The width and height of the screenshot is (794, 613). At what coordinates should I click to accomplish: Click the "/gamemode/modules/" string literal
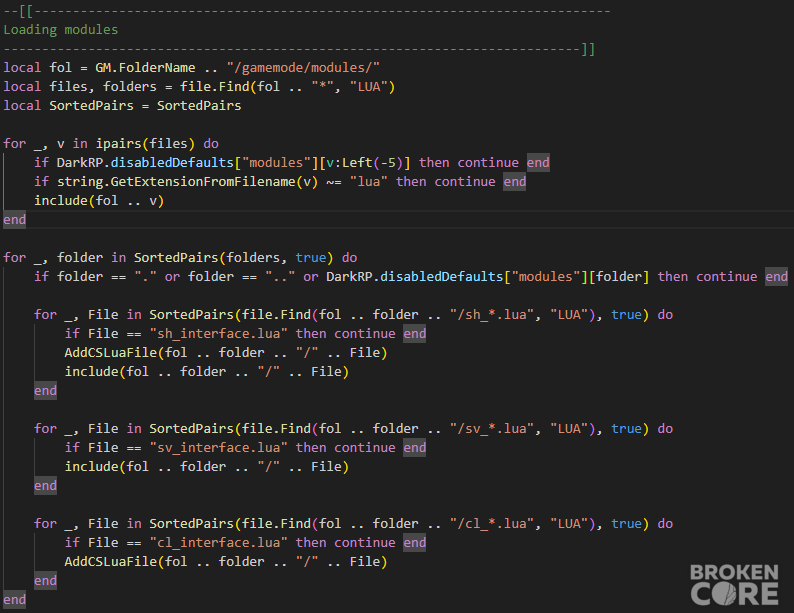pos(303,68)
